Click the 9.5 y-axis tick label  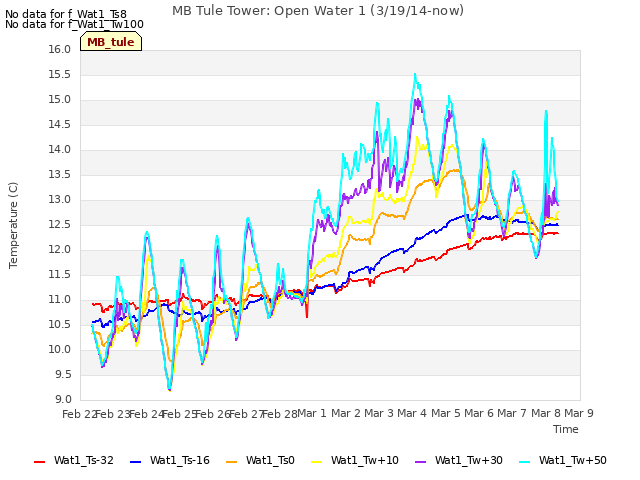(x=63, y=375)
